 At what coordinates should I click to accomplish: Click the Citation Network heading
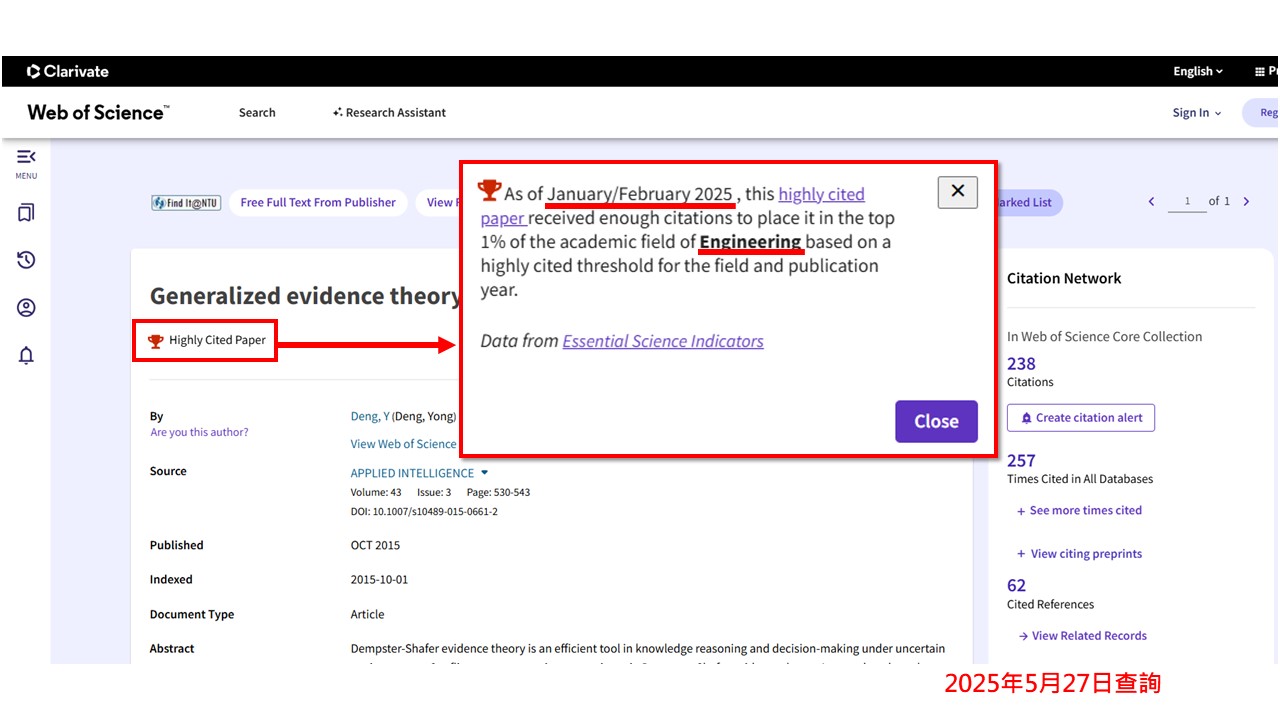pos(1064,279)
